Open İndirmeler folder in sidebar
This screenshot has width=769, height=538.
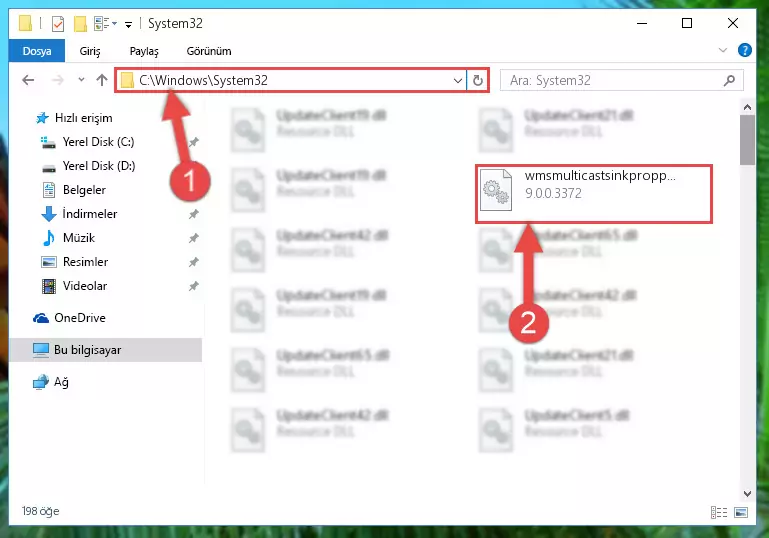tap(90, 214)
